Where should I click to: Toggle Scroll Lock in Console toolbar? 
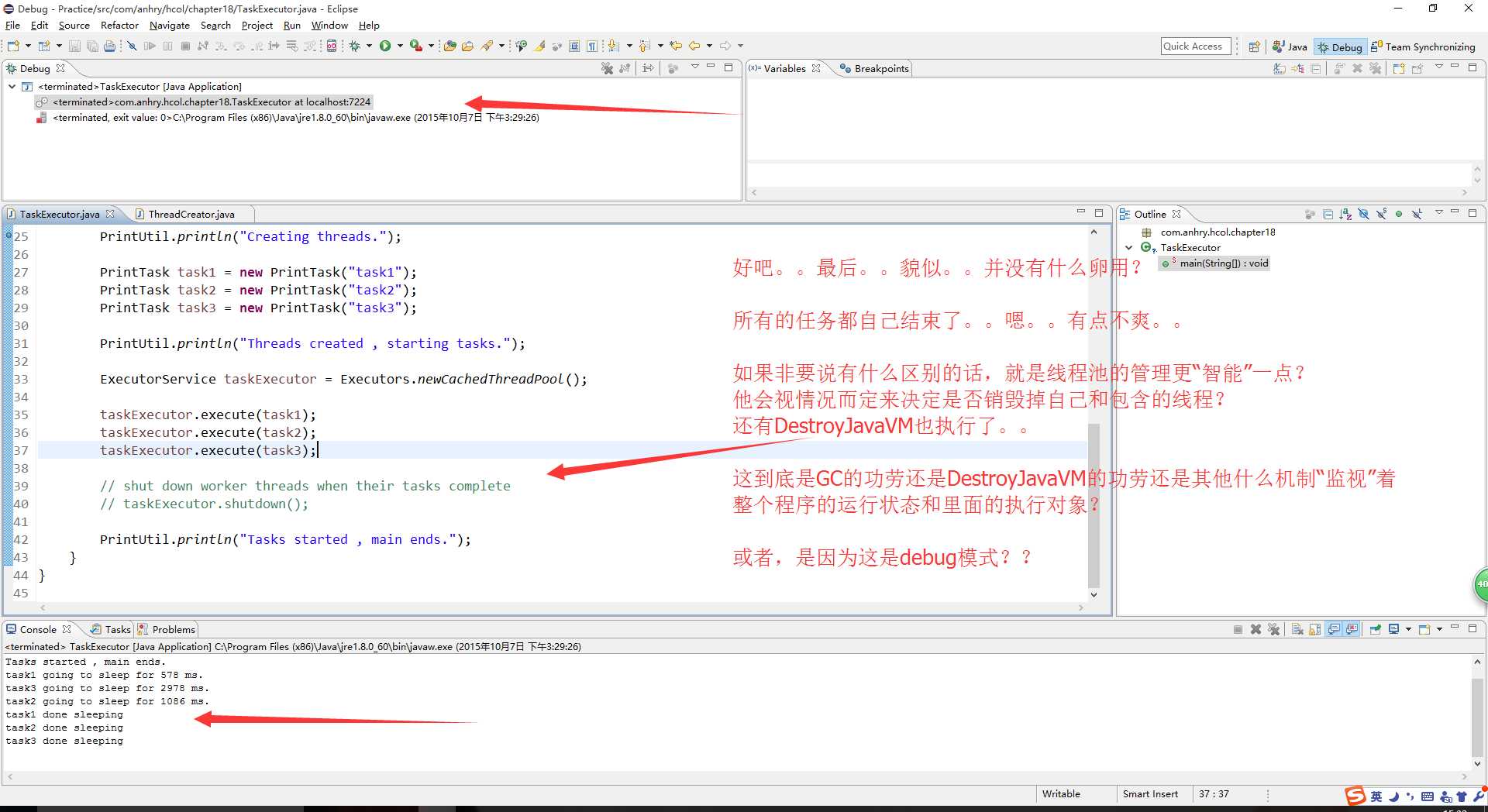point(1314,629)
